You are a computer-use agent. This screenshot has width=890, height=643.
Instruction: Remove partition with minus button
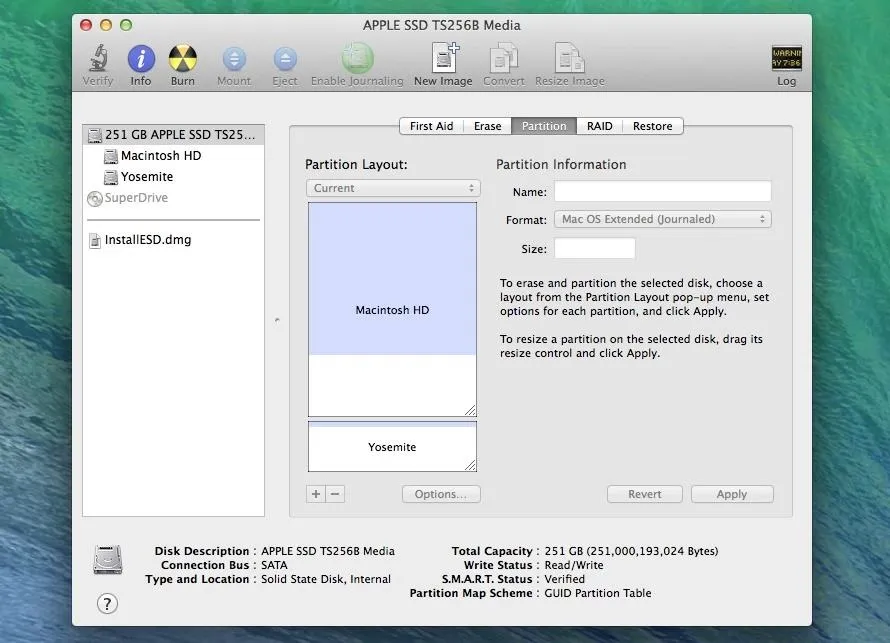pyautogui.click(x=335, y=494)
